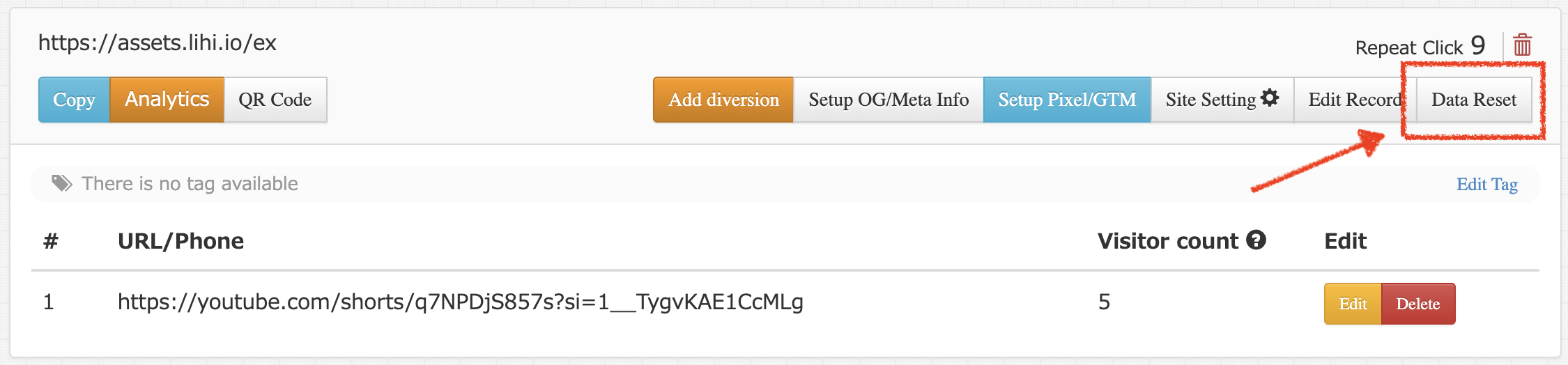Show the QR Code
1568x365 pixels.
tap(275, 100)
